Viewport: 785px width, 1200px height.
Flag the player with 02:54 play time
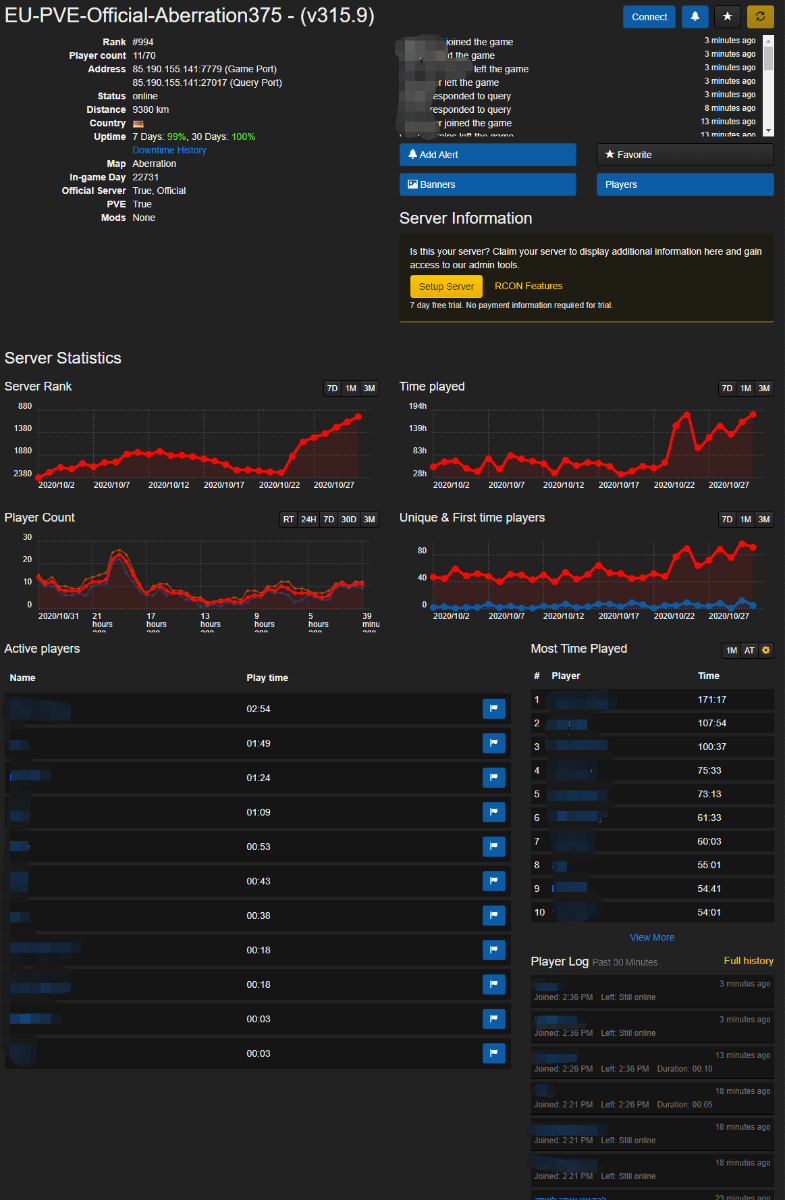pyautogui.click(x=494, y=709)
